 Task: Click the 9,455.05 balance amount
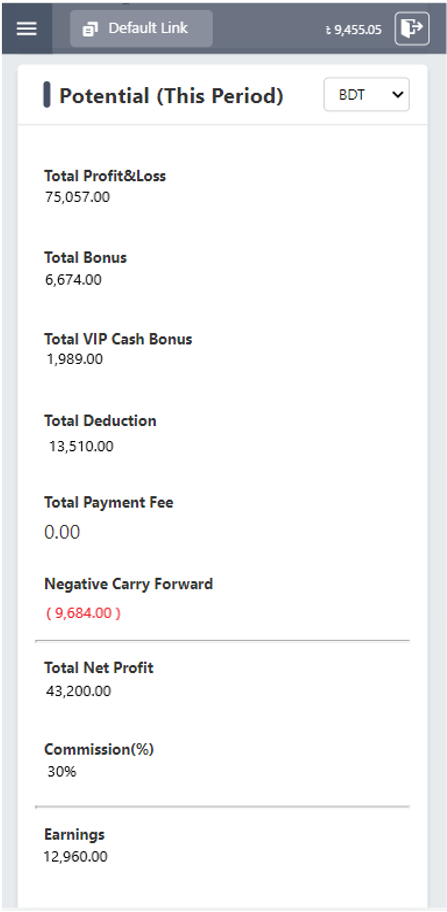[x=357, y=29]
